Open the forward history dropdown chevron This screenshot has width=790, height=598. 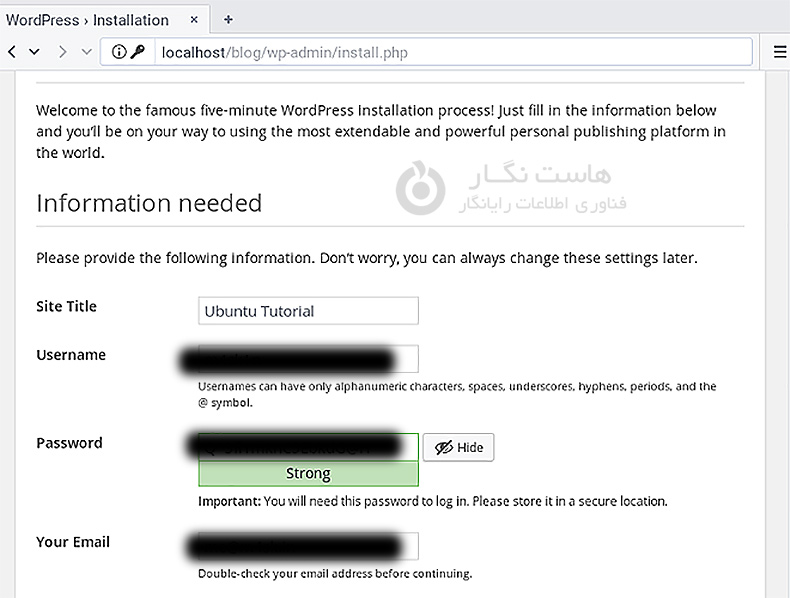click(x=86, y=52)
